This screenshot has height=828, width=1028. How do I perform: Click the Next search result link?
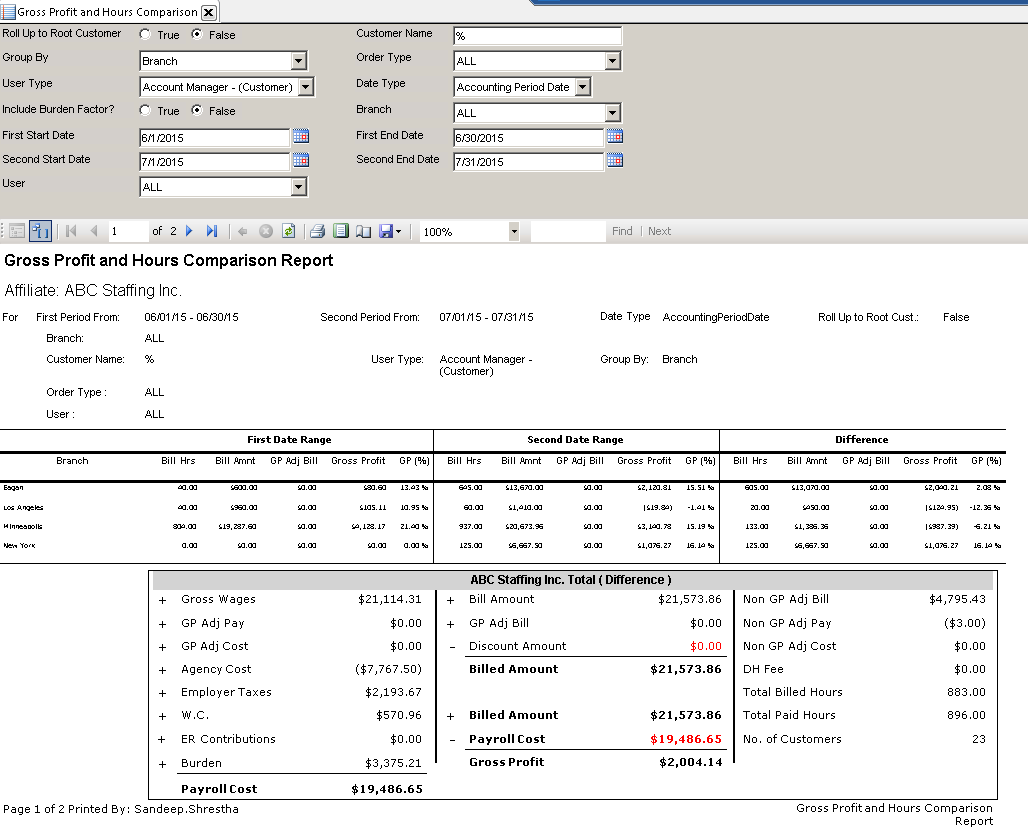(660, 231)
